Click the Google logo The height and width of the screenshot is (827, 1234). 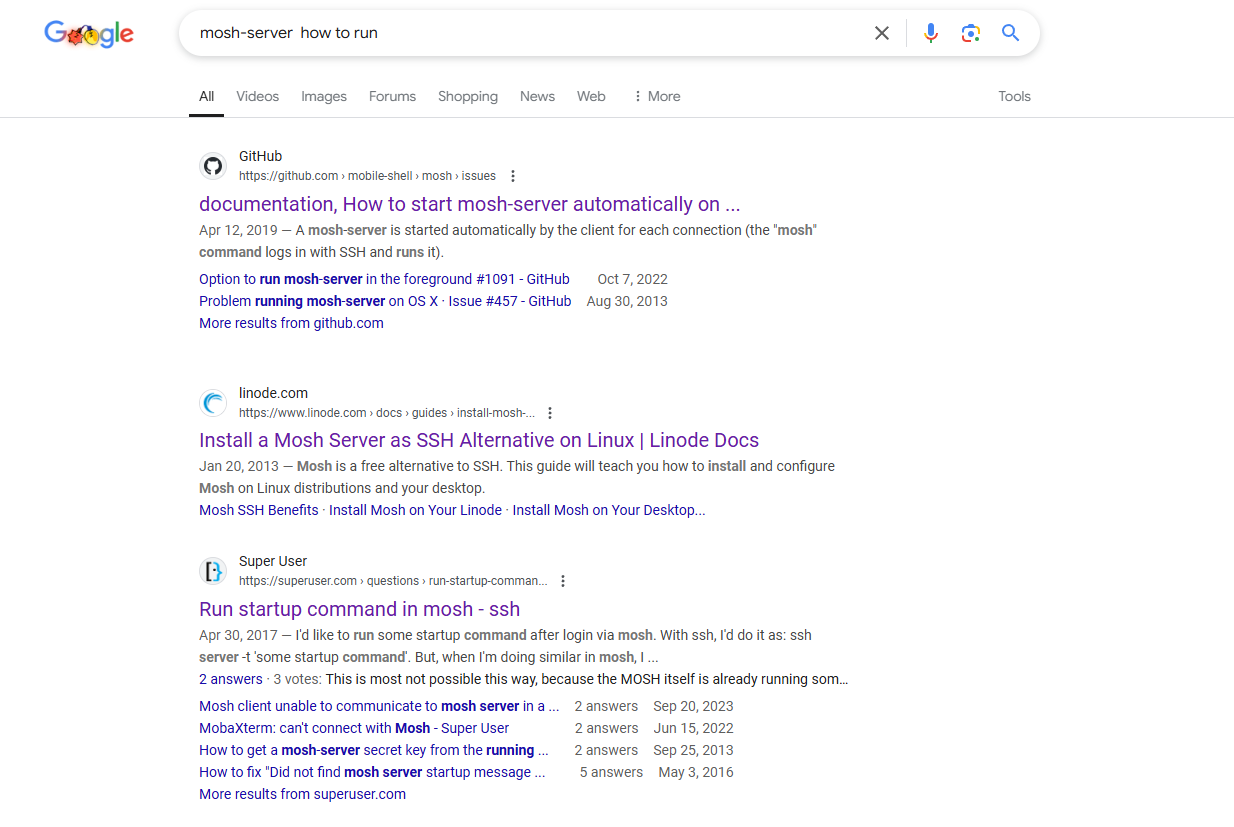coord(89,34)
